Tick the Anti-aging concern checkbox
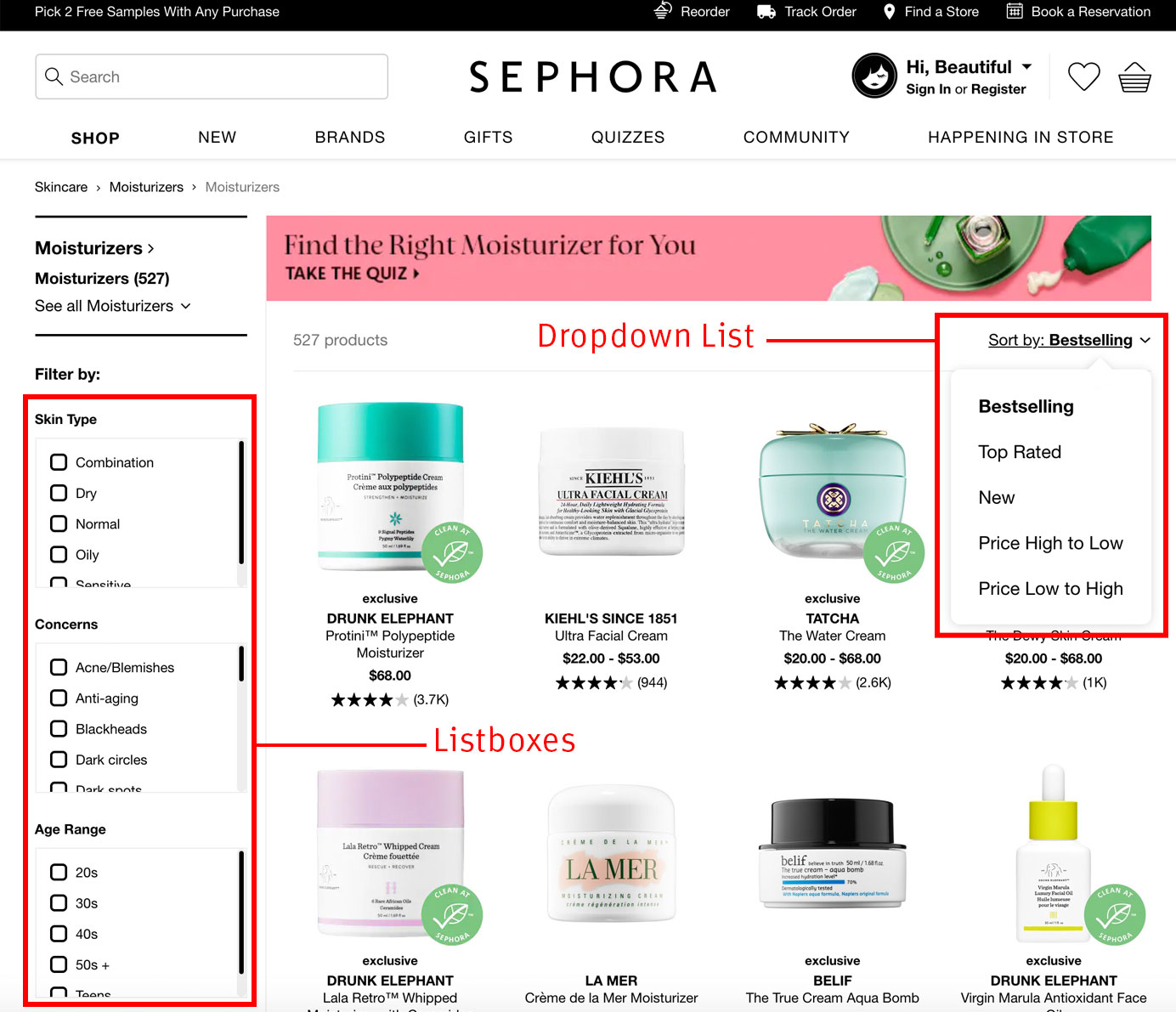 coord(59,698)
